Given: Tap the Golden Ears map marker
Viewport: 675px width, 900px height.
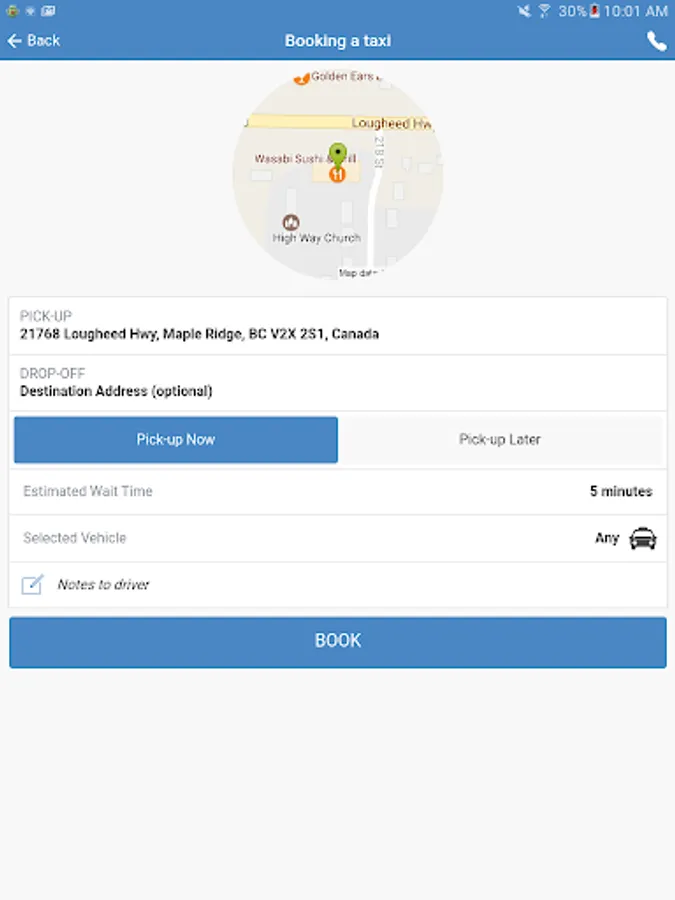Looking at the screenshot, I should point(301,77).
